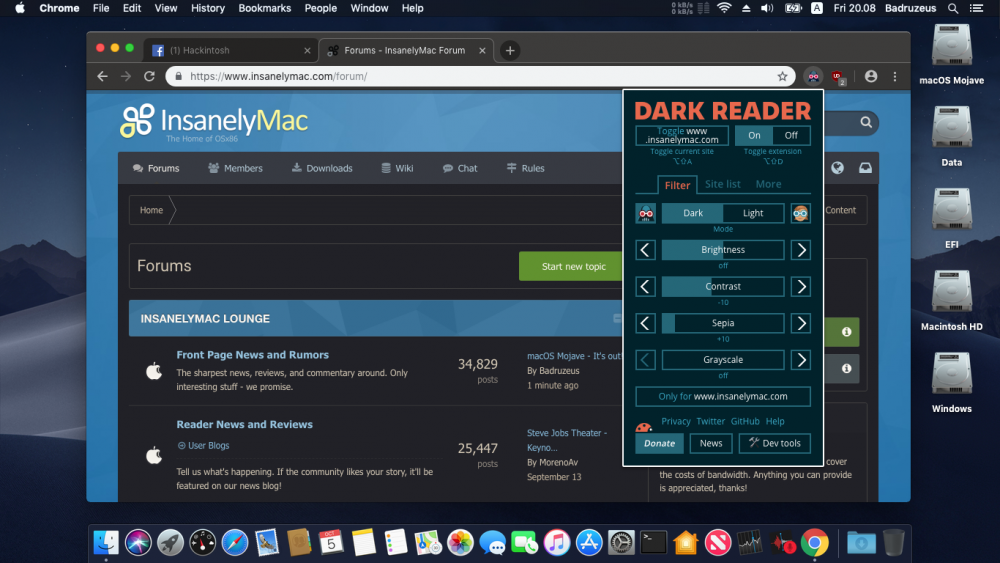Open Dark Reader Dev tools
Image resolution: width=1000 pixels, height=563 pixels.
pos(774,443)
